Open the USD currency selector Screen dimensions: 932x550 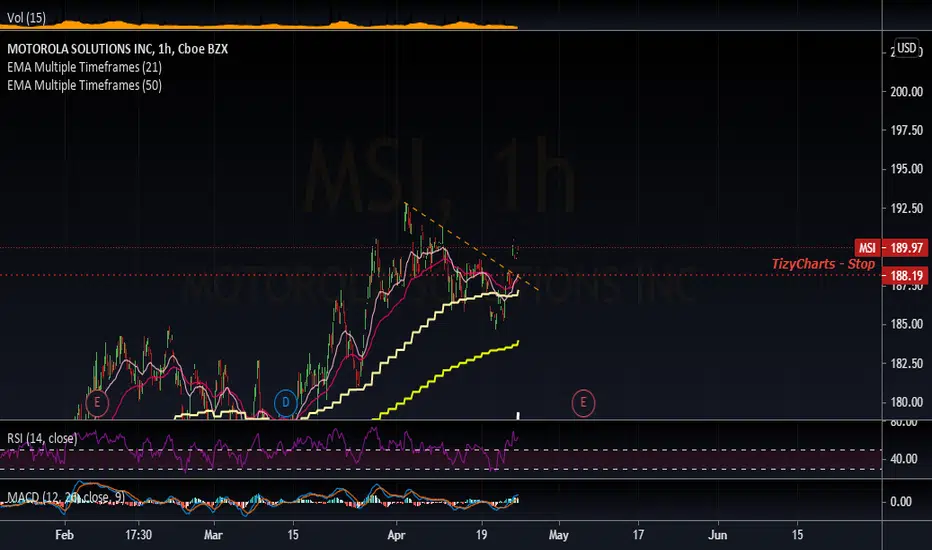[906, 48]
